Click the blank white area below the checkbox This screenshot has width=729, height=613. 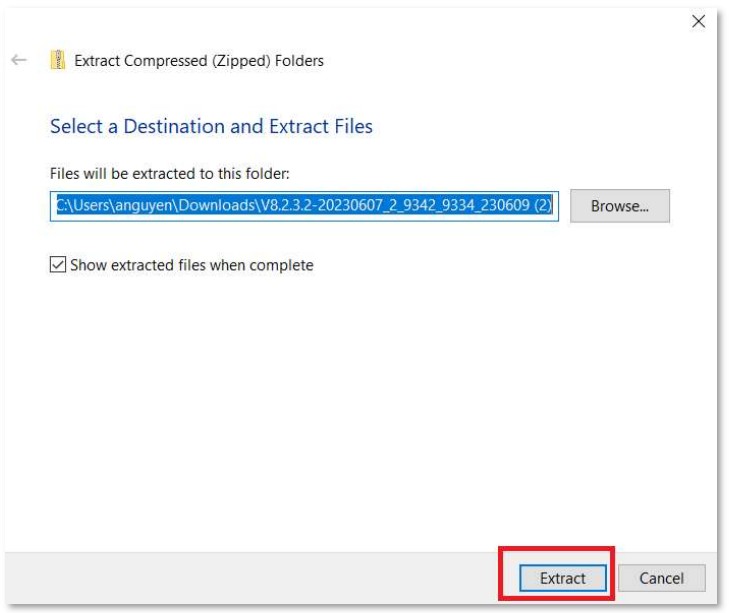tap(360, 400)
